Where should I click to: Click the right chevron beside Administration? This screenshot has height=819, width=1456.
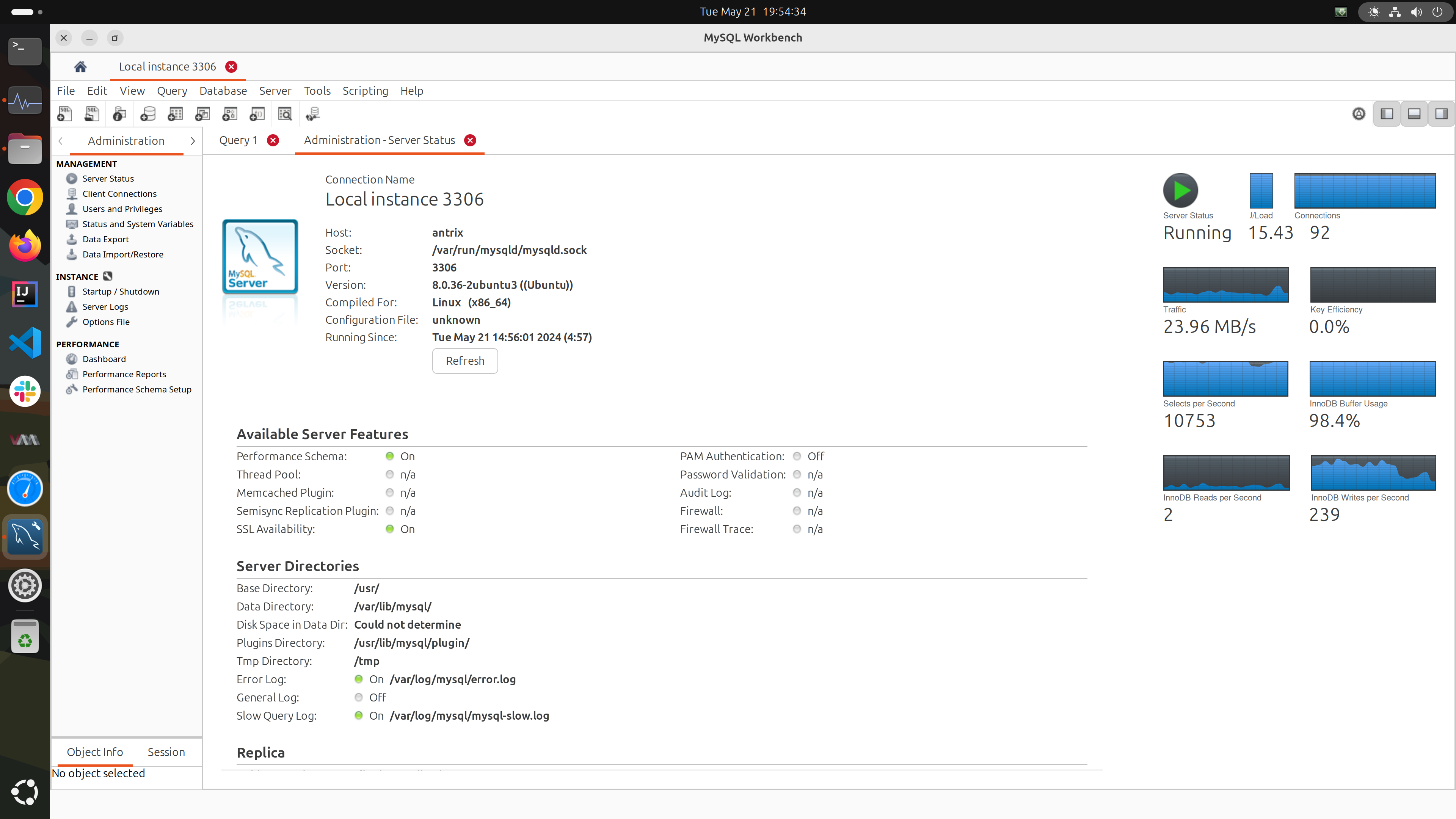(193, 141)
